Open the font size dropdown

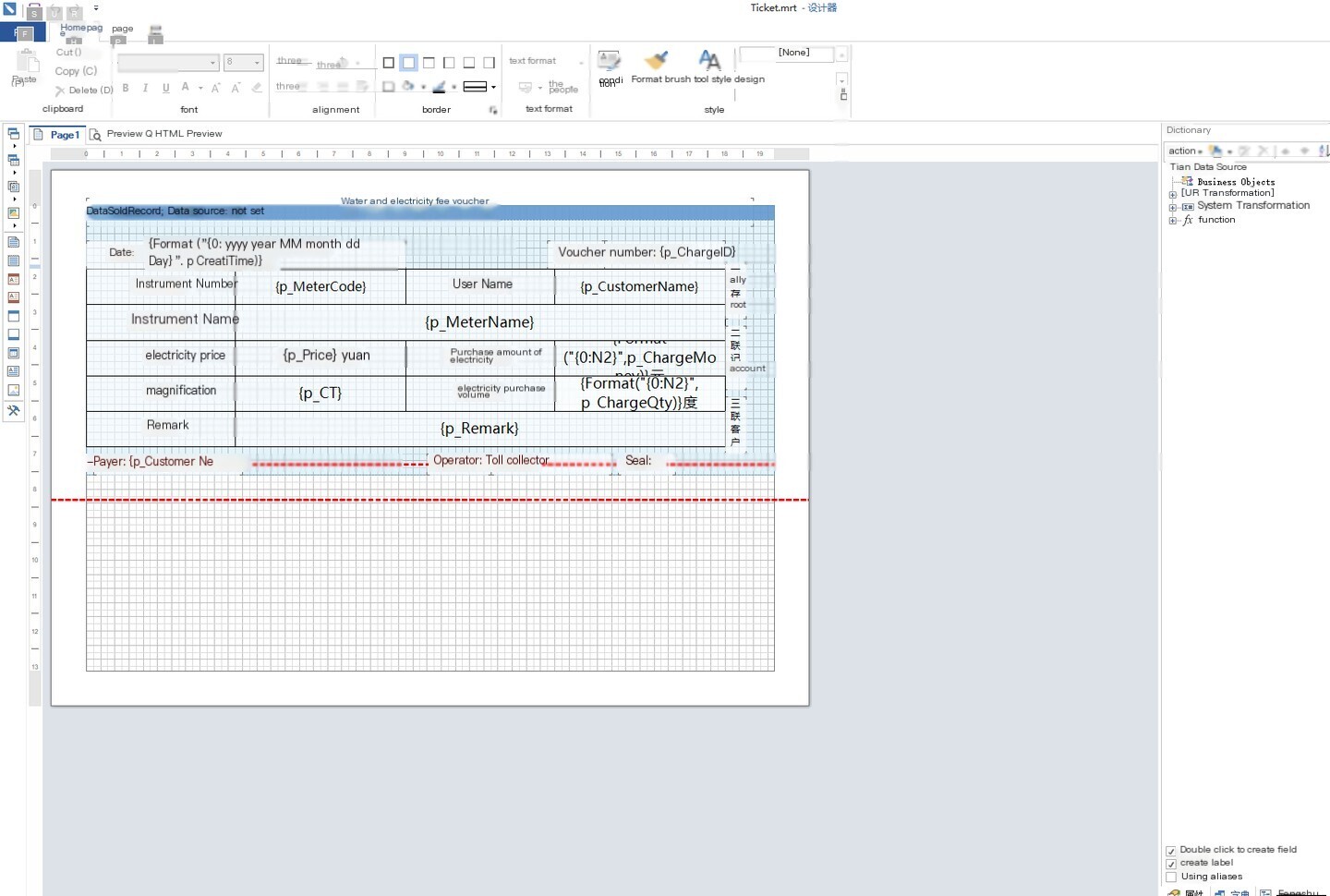click(x=257, y=63)
